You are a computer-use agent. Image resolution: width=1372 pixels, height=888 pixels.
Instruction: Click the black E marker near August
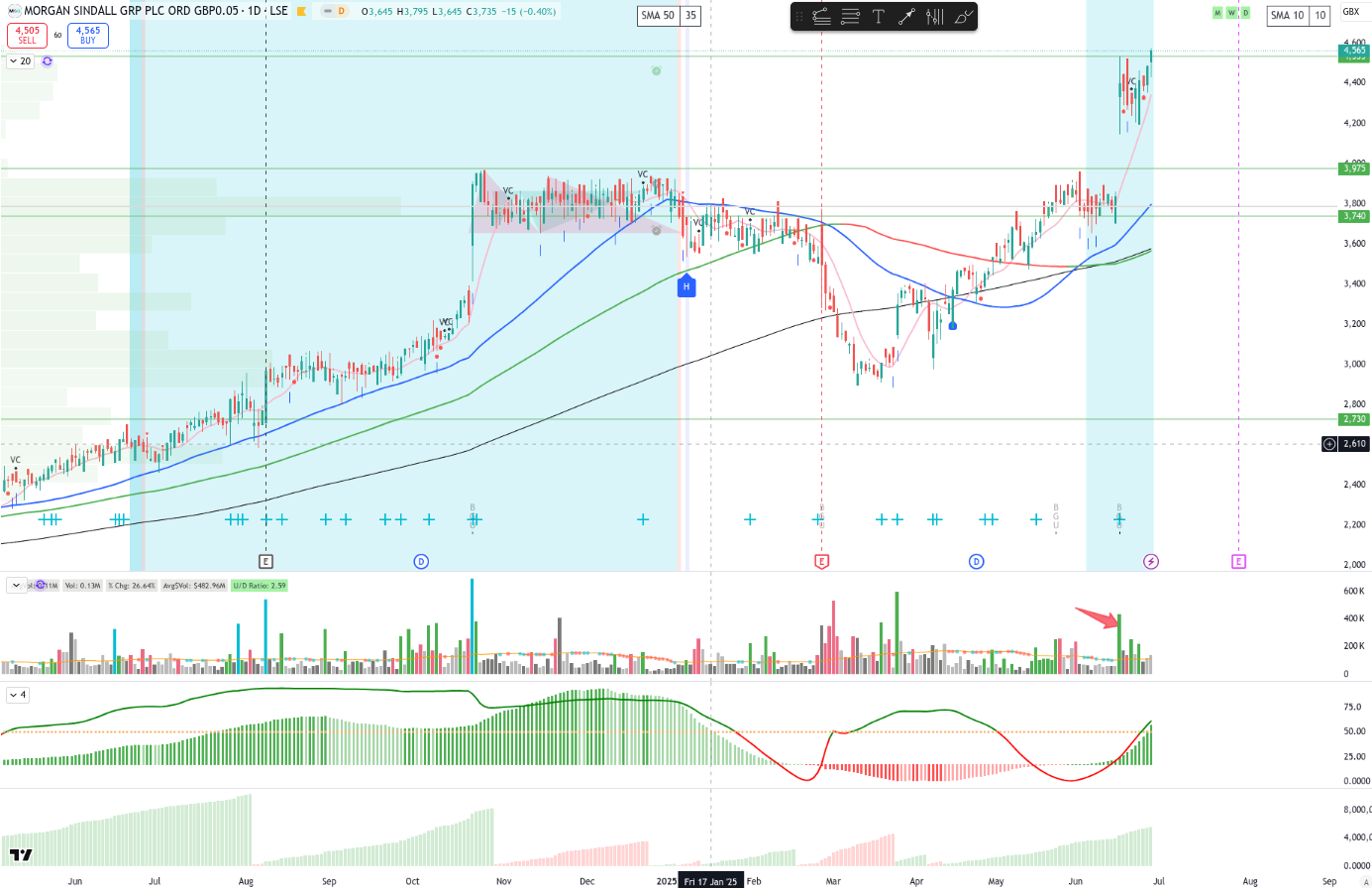pyautogui.click(x=265, y=562)
